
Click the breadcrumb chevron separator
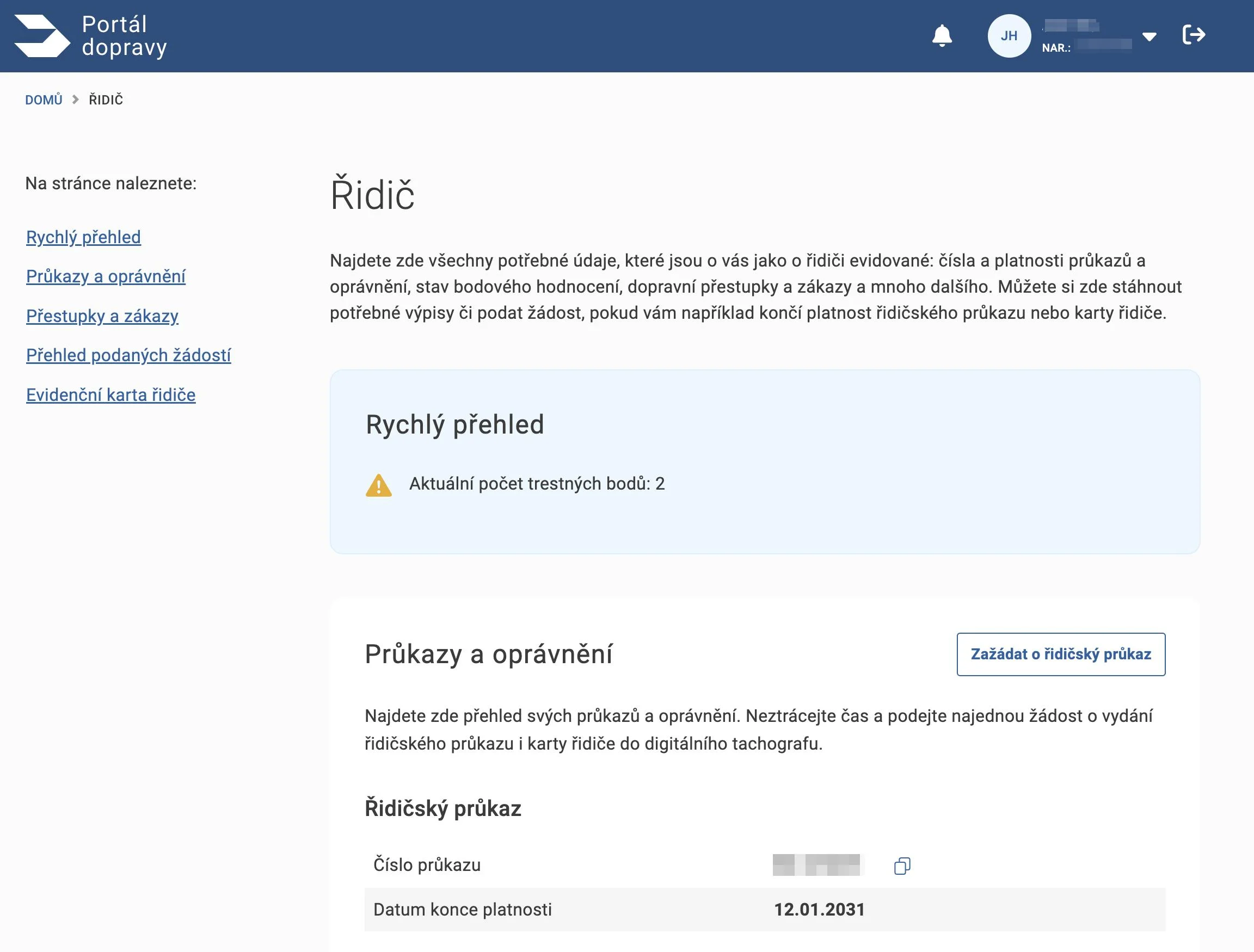[76, 100]
